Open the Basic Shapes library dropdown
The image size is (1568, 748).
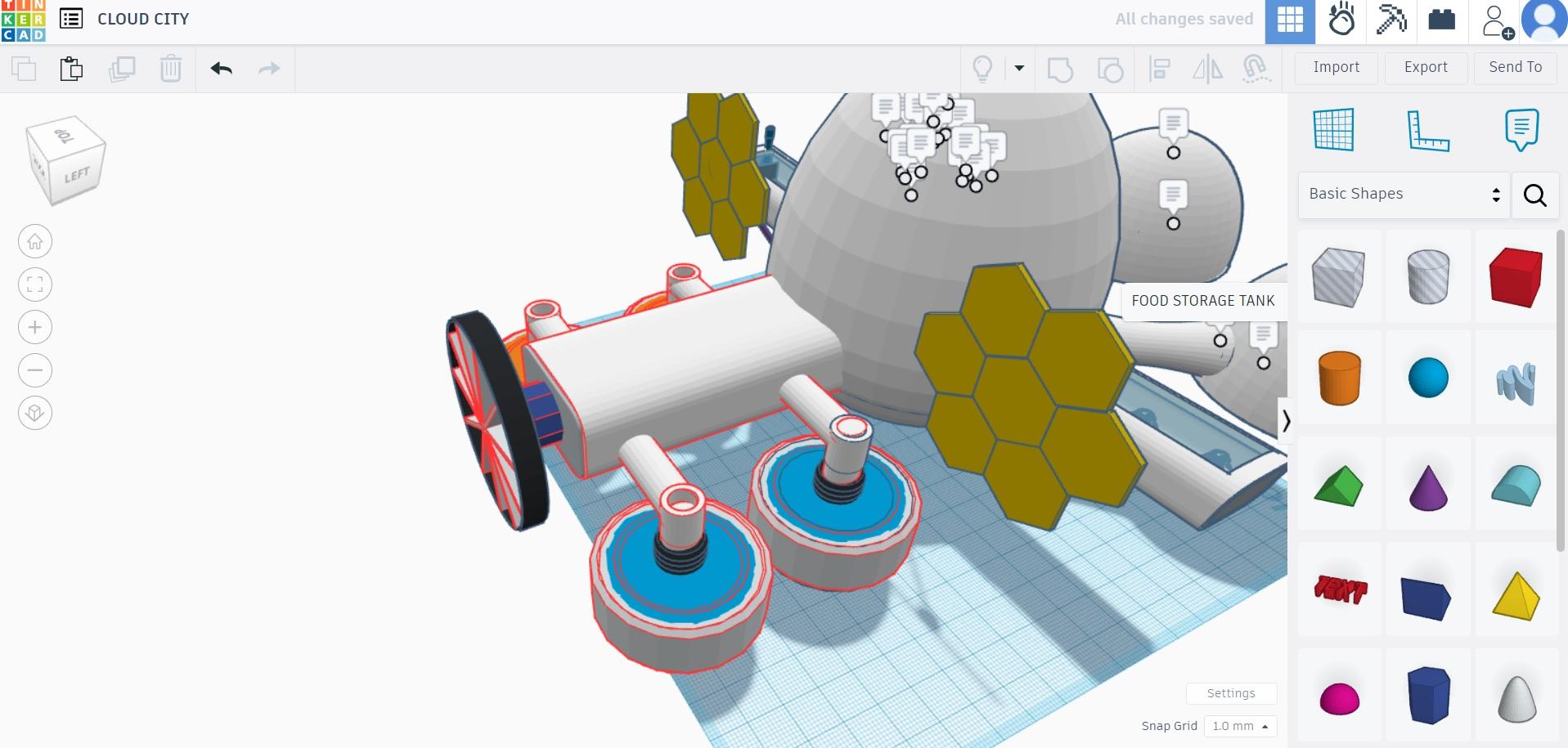coord(1404,195)
